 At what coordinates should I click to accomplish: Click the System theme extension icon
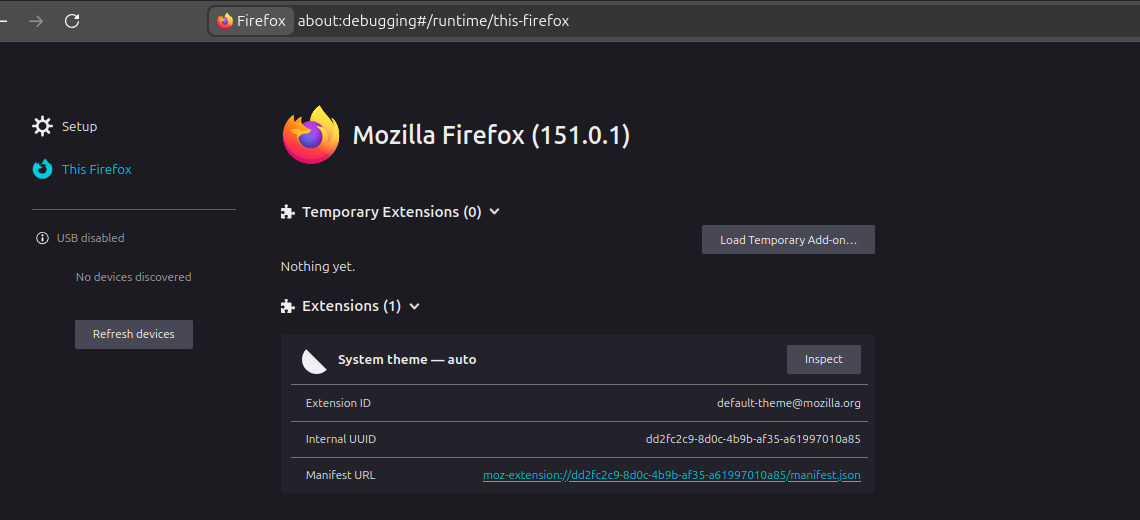point(314,360)
